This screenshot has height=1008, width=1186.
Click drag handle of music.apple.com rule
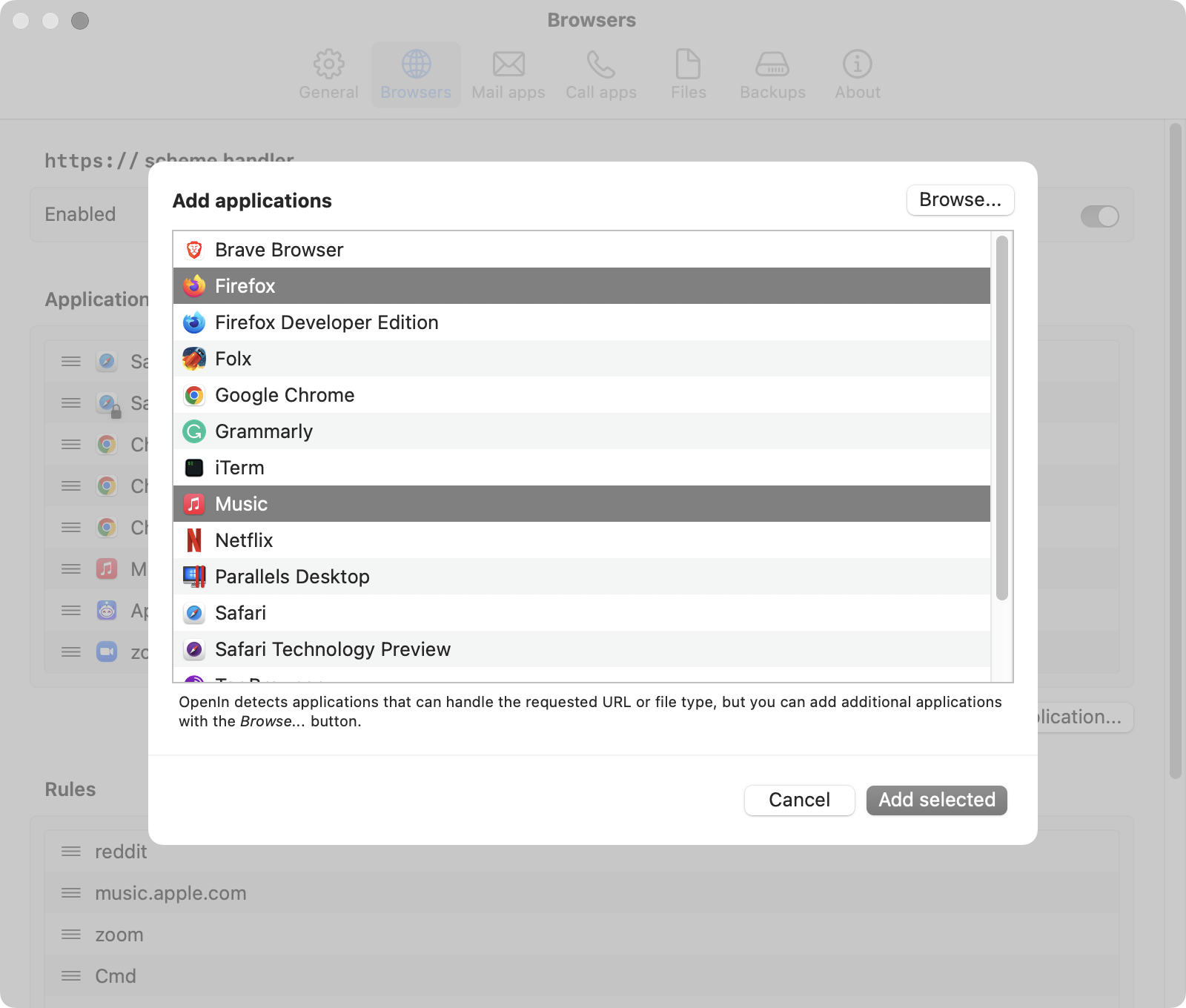coord(71,893)
